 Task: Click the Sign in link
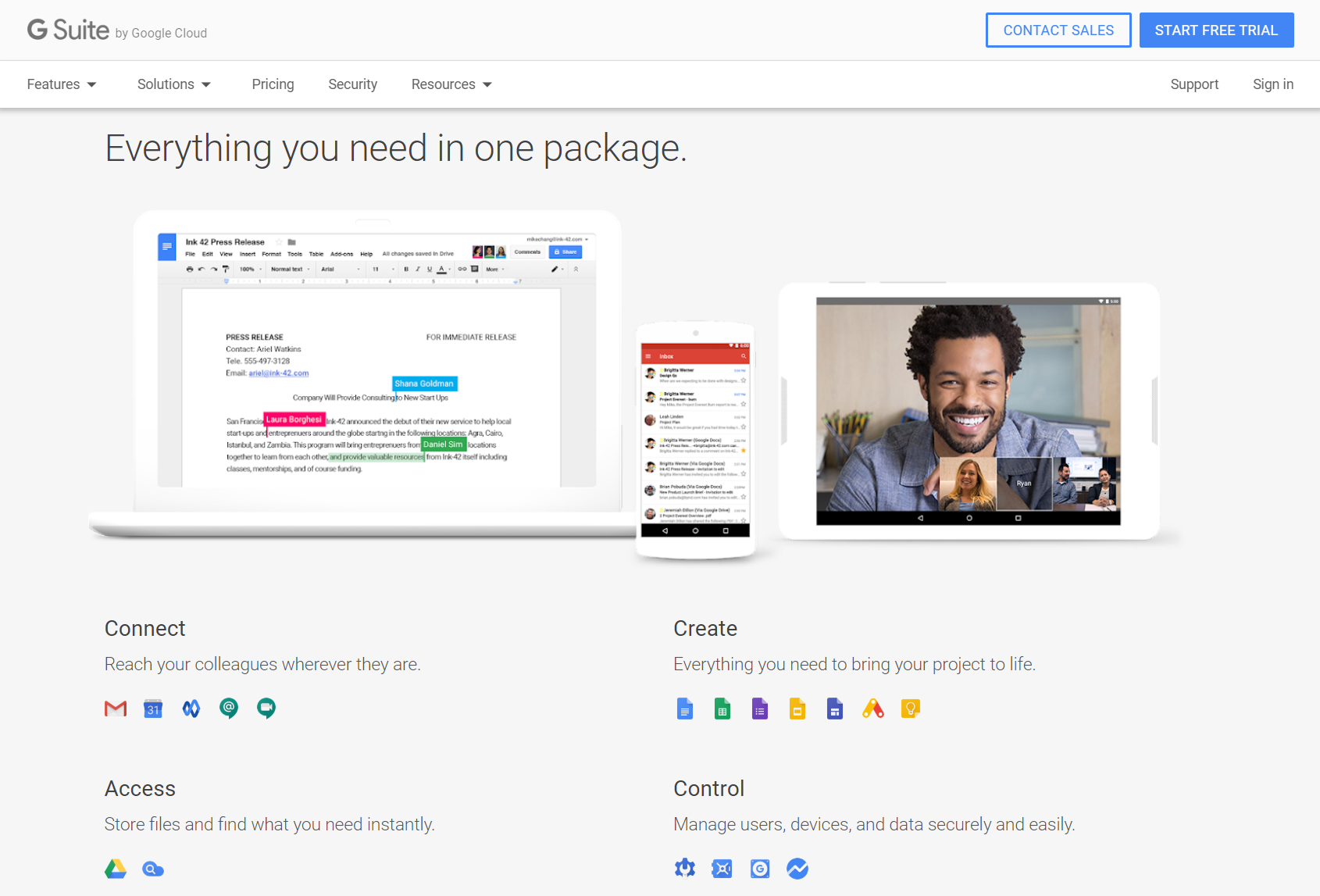pyautogui.click(x=1273, y=84)
